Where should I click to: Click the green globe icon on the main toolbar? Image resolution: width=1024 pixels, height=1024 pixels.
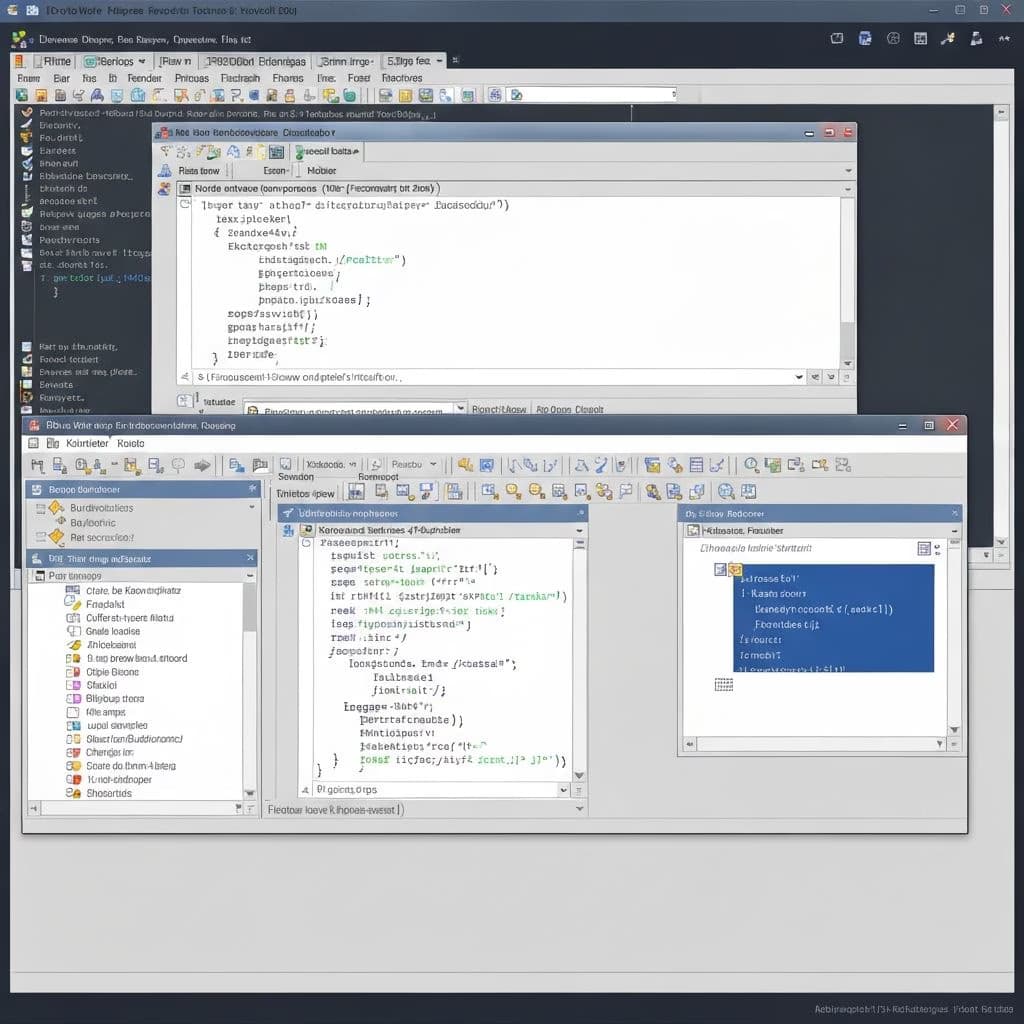pyautogui.click(x=349, y=97)
